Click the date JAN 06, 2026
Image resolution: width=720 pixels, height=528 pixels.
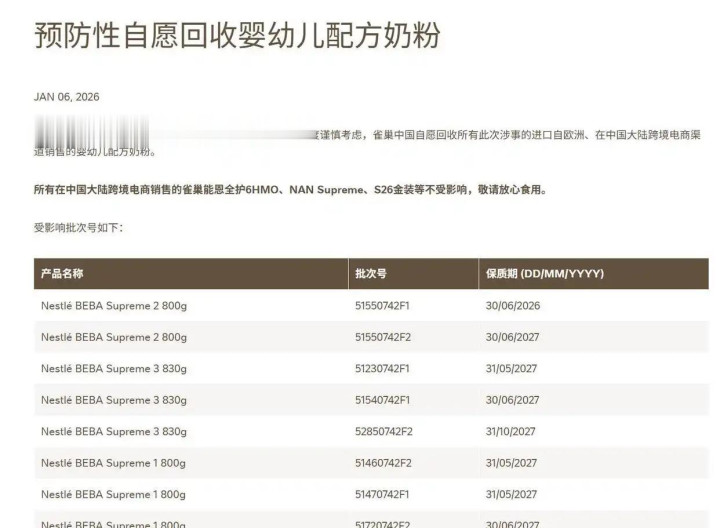[67, 97]
